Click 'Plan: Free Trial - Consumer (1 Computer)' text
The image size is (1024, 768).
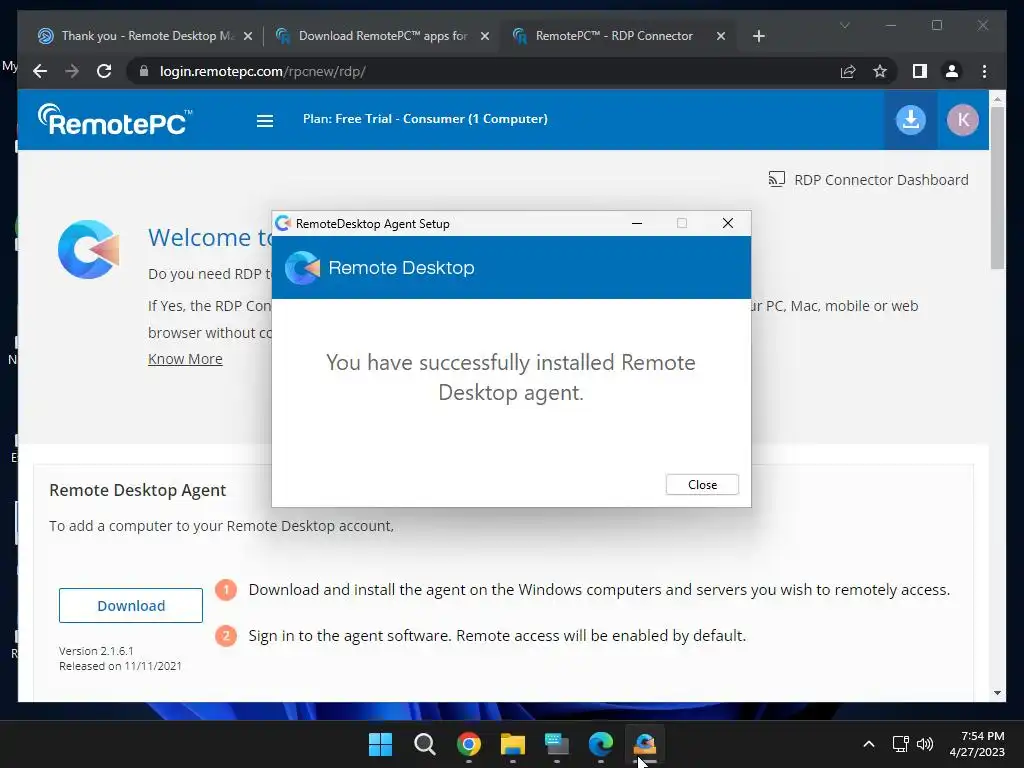(x=425, y=119)
